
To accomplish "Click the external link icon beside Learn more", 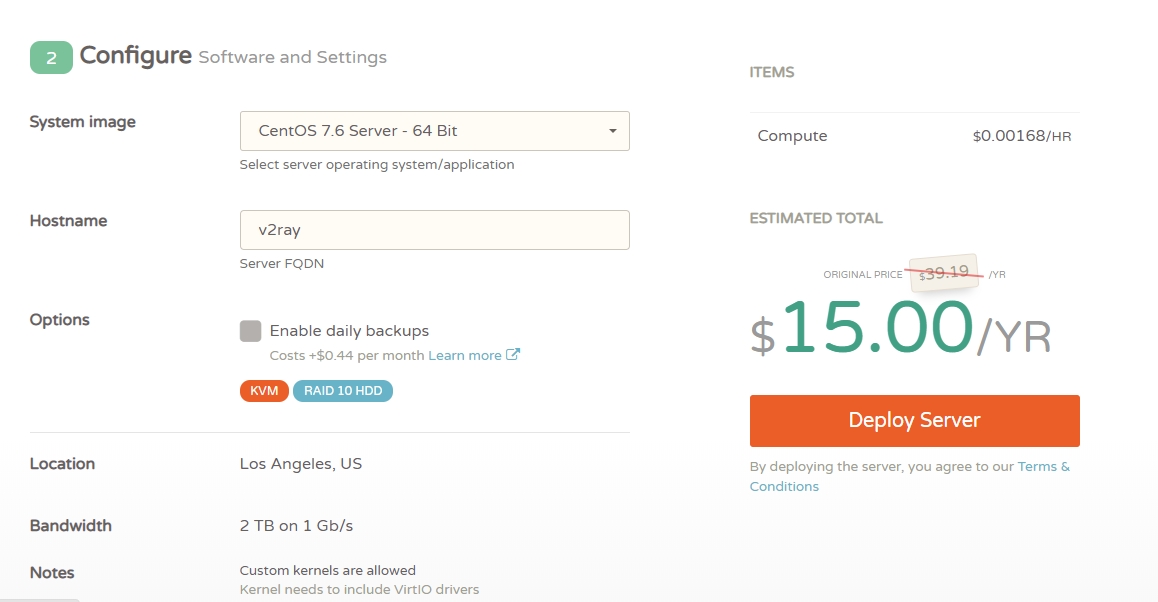I will [513, 355].
